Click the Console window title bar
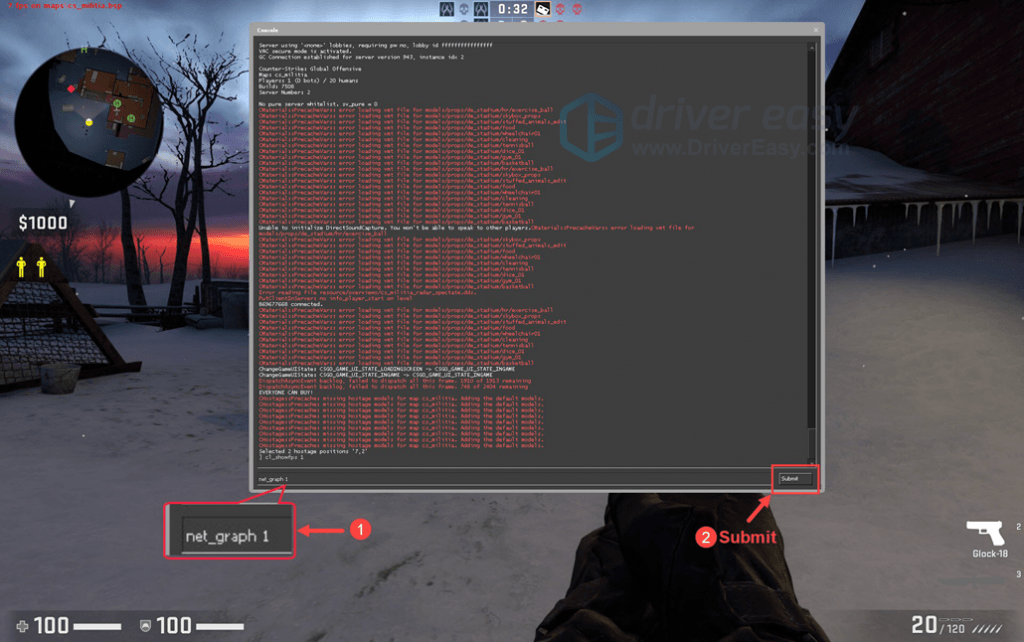The image size is (1024, 642). (536, 30)
